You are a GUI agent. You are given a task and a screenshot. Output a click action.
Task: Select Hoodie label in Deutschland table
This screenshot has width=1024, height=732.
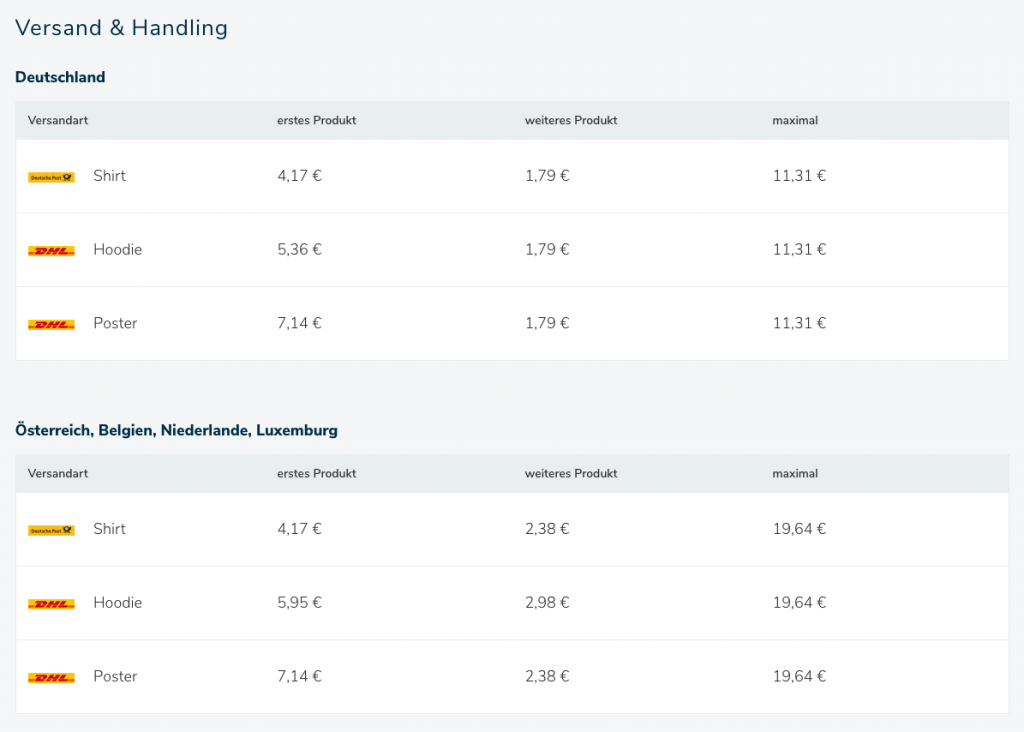pos(118,249)
